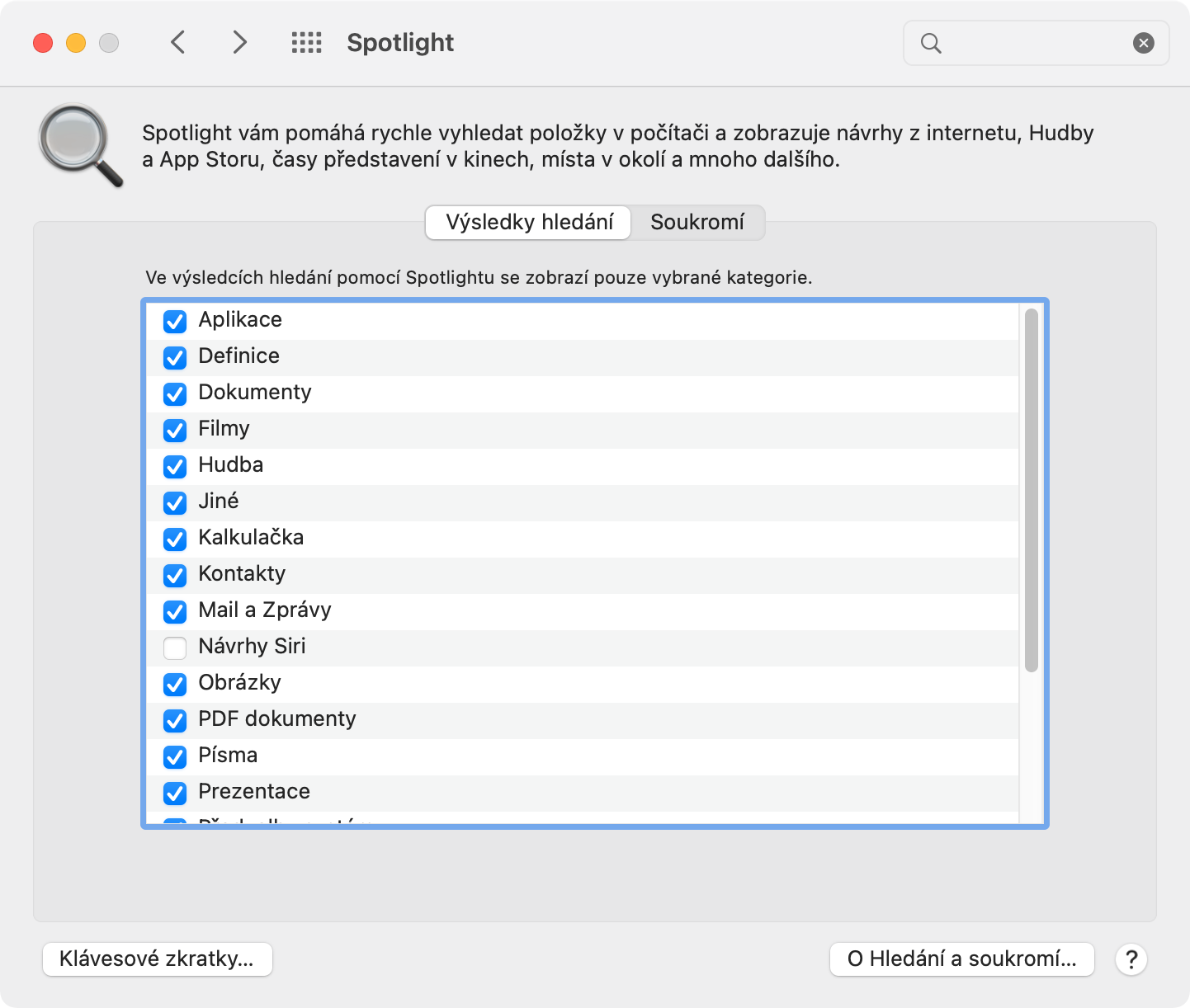The image size is (1190, 1008).
Task: Select the Aplikace row label
Action: (x=240, y=320)
